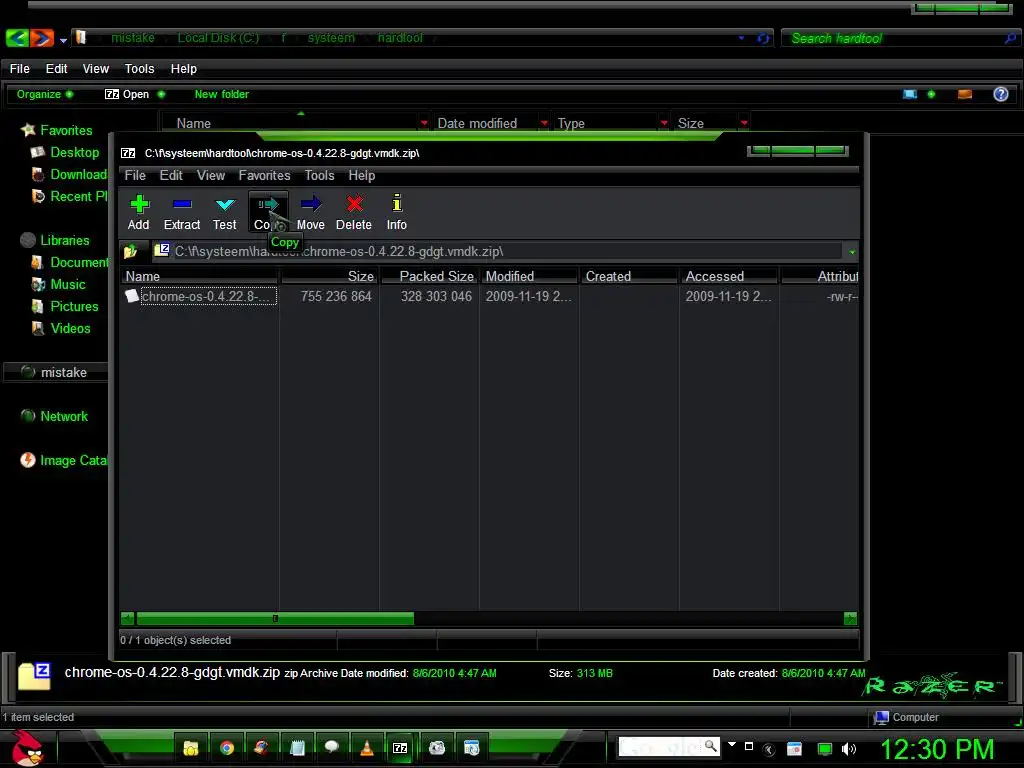Open Size column filter dropdown in Explorer

click(x=744, y=123)
